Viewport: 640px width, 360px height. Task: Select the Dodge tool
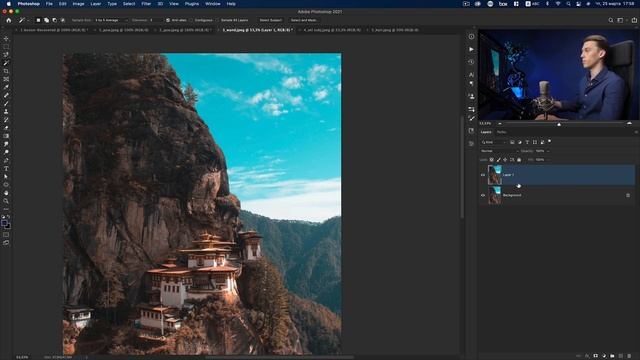coord(6,152)
